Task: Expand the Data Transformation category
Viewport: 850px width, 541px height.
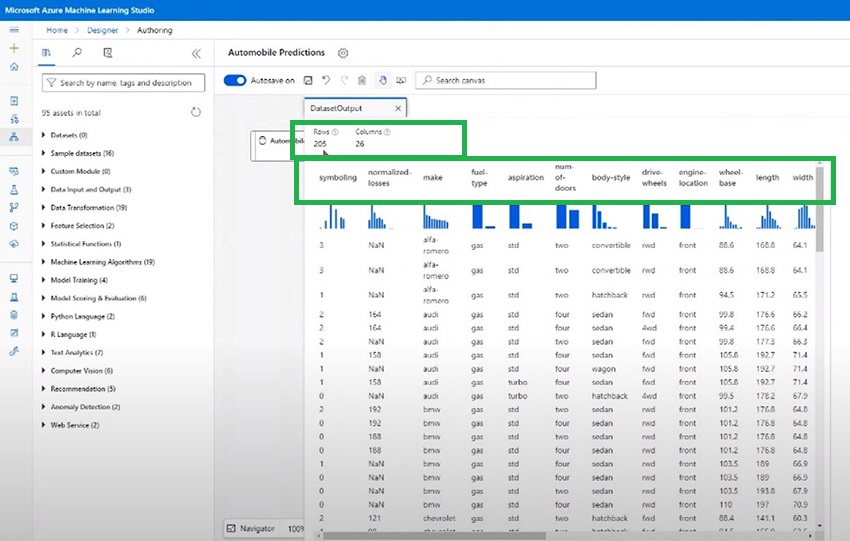Action: 88,207
